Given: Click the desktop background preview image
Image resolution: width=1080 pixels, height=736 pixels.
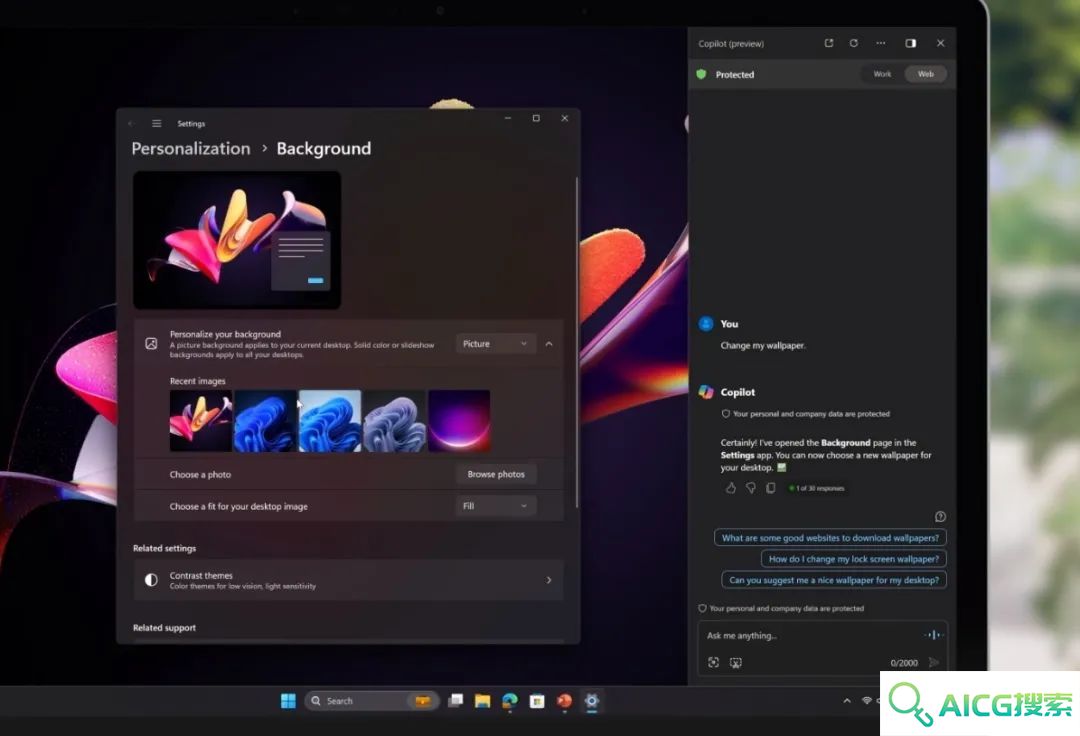Looking at the screenshot, I should click(x=237, y=240).
